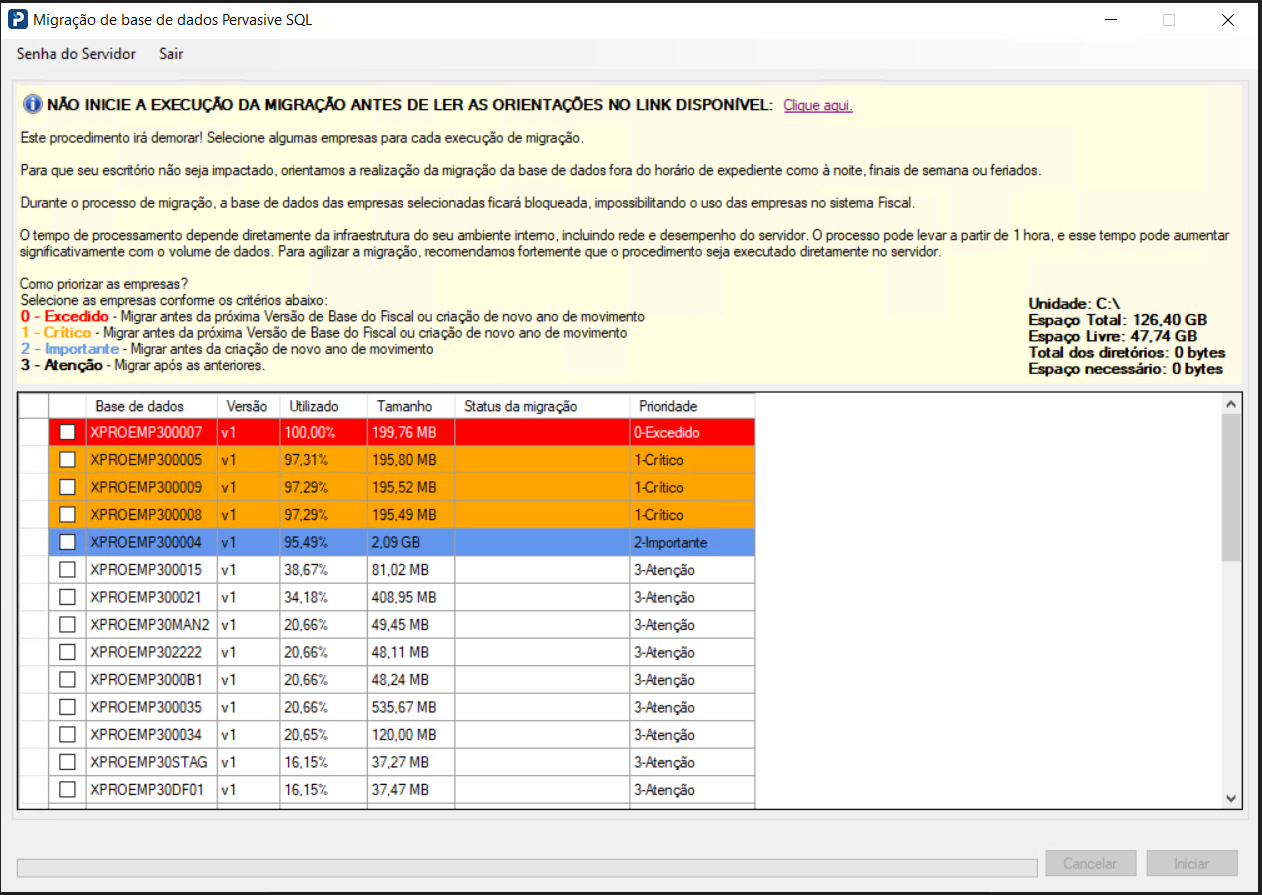Click the Iniciar button
1262x895 pixels.
pos(1192,863)
